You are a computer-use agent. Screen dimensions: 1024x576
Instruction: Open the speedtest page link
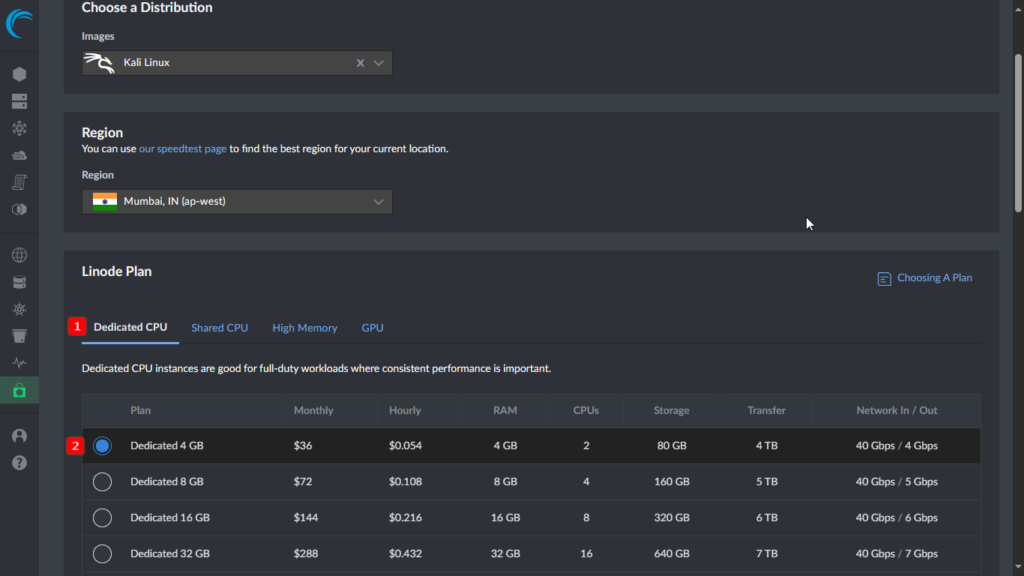[183, 149]
